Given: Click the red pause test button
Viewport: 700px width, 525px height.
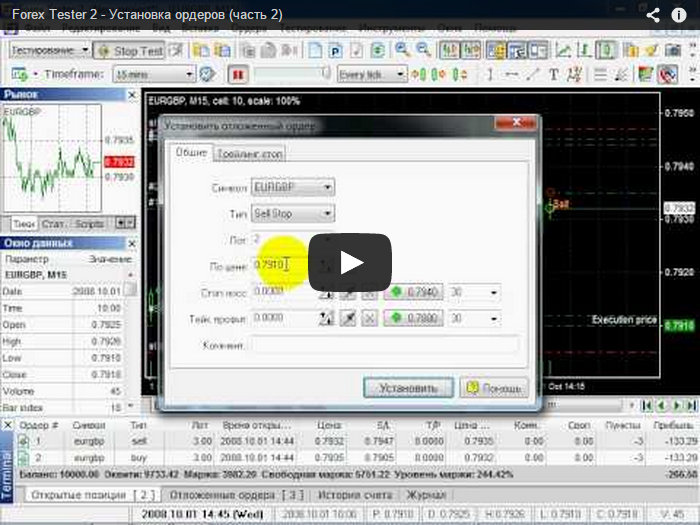Looking at the screenshot, I should [x=238, y=75].
